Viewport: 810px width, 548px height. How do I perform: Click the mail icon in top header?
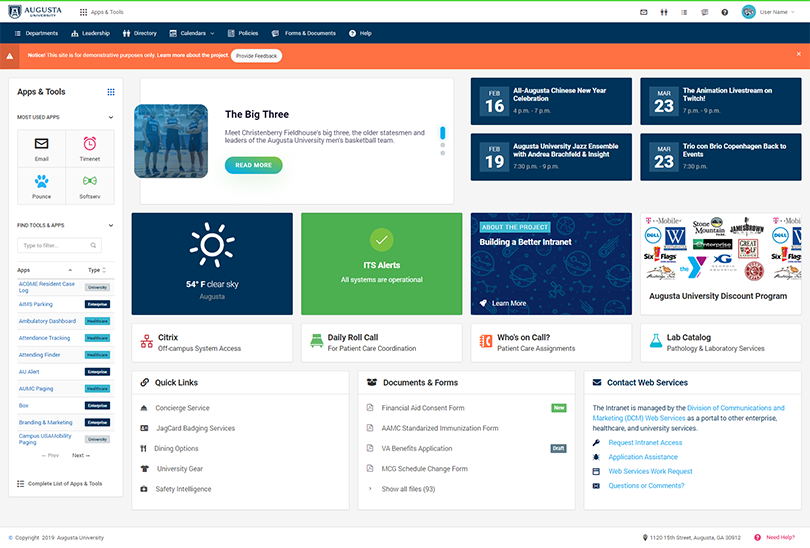[644, 12]
